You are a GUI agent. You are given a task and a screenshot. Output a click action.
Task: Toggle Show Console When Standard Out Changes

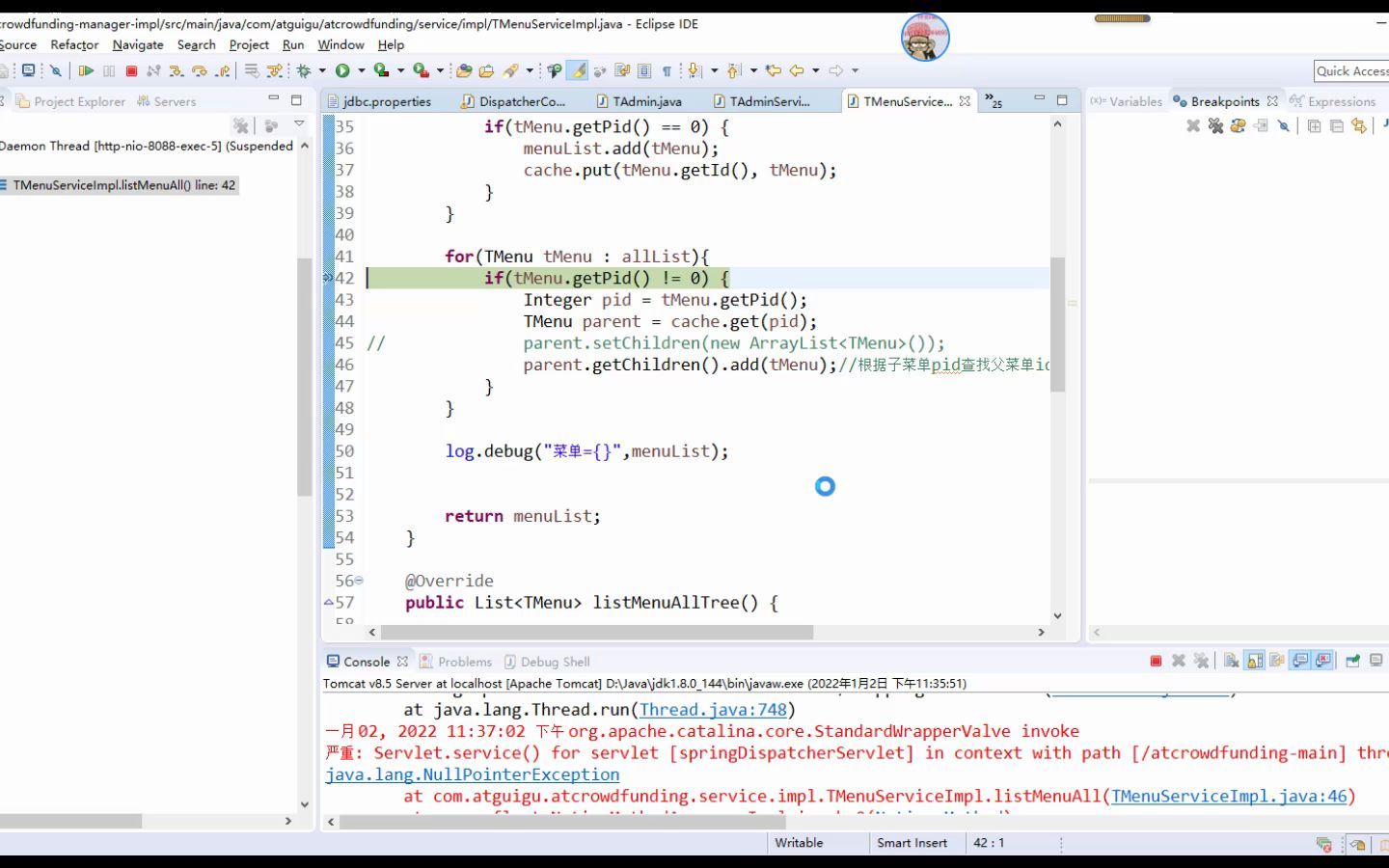[1300, 661]
